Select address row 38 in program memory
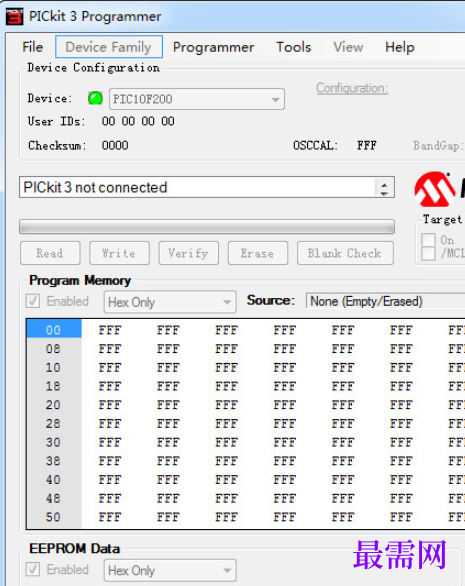Image resolution: width=465 pixels, height=586 pixels. point(54,461)
